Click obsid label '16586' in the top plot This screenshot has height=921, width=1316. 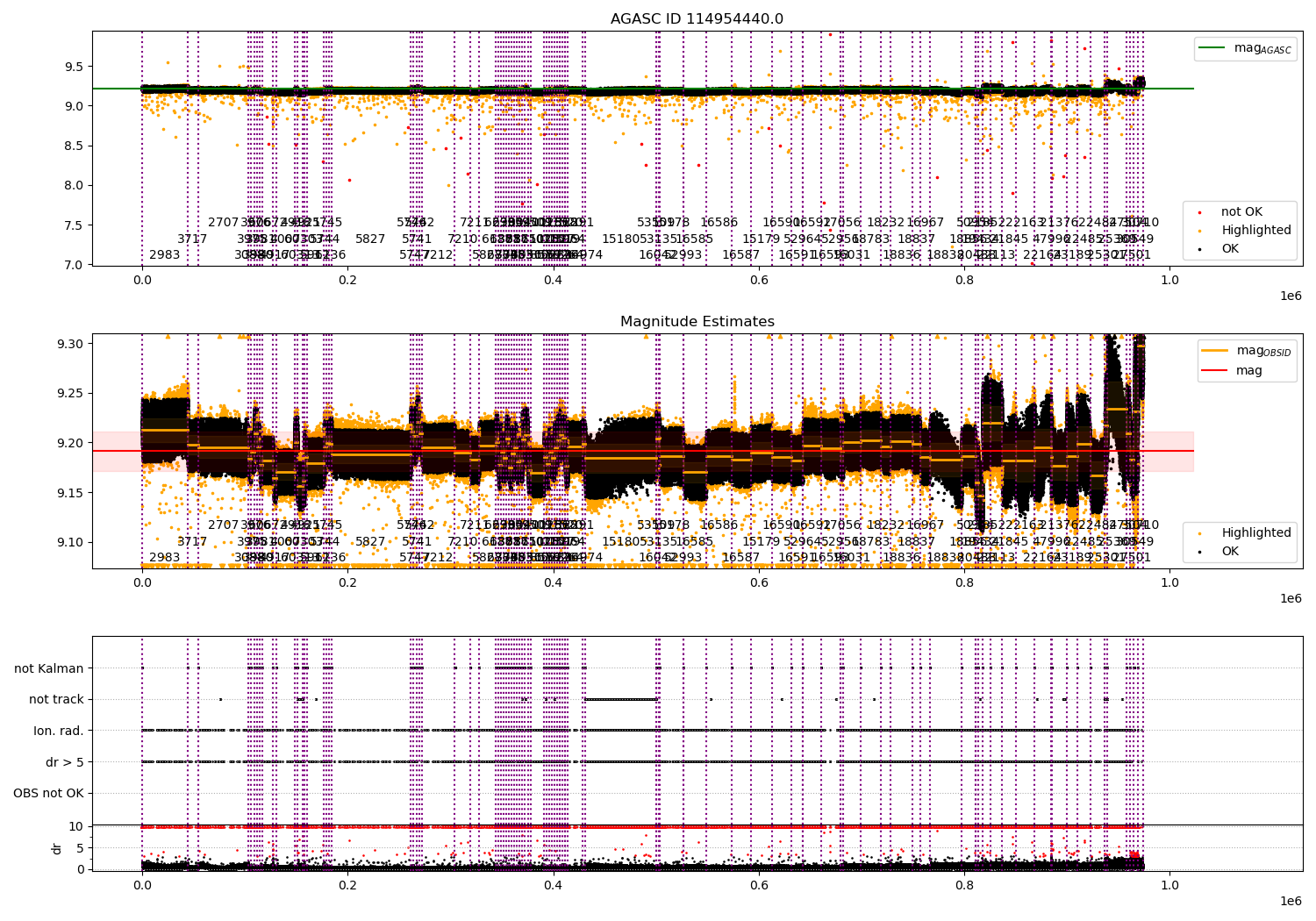click(x=719, y=223)
